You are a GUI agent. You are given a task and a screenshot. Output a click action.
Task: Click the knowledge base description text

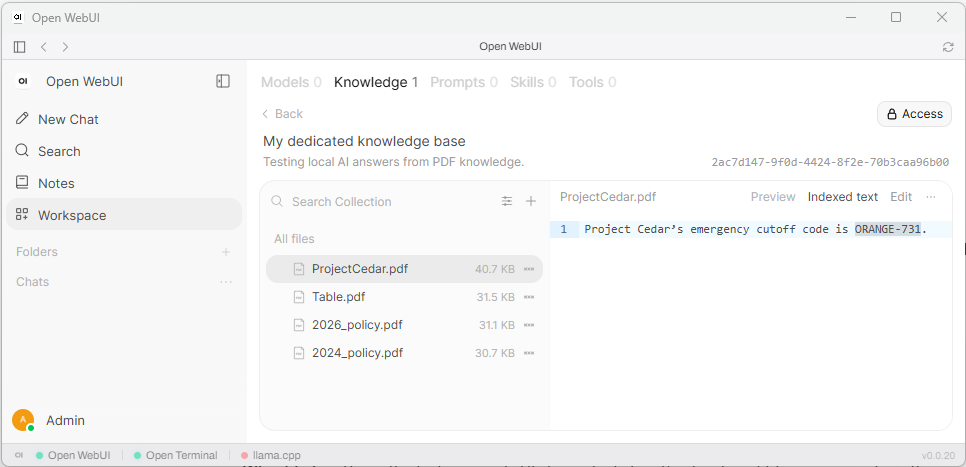pos(393,163)
